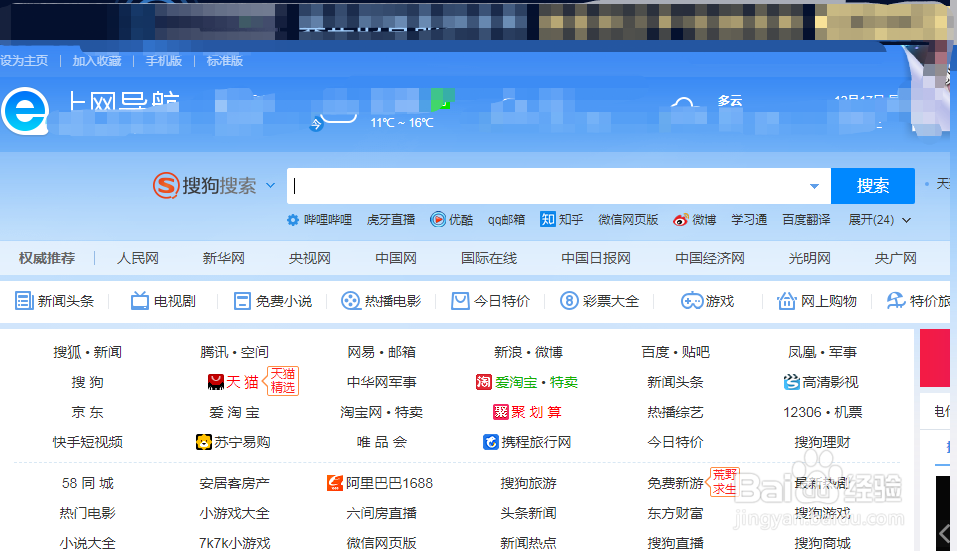Open 光明网 link
Viewport: 957px width, 551px height.
(x=809, y=258)
